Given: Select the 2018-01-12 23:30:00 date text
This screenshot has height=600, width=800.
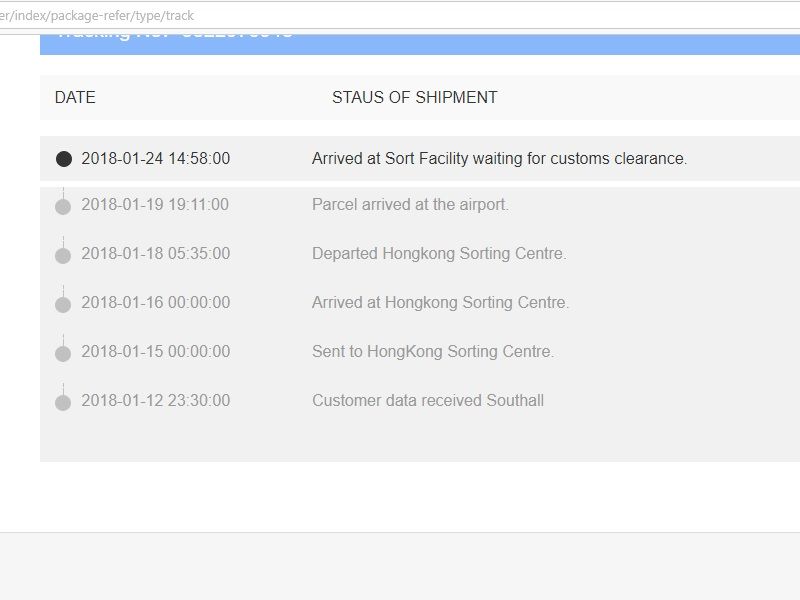Looking at the screenshot, I should [155, 400].
